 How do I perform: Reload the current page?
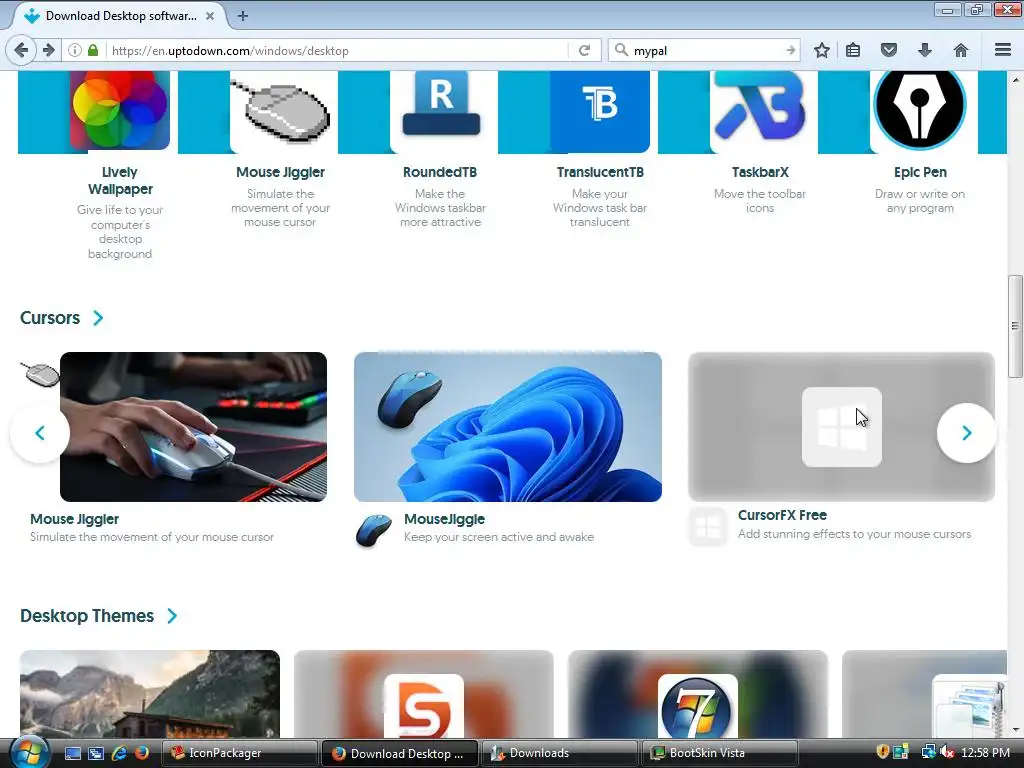click(x=584, y=50)
